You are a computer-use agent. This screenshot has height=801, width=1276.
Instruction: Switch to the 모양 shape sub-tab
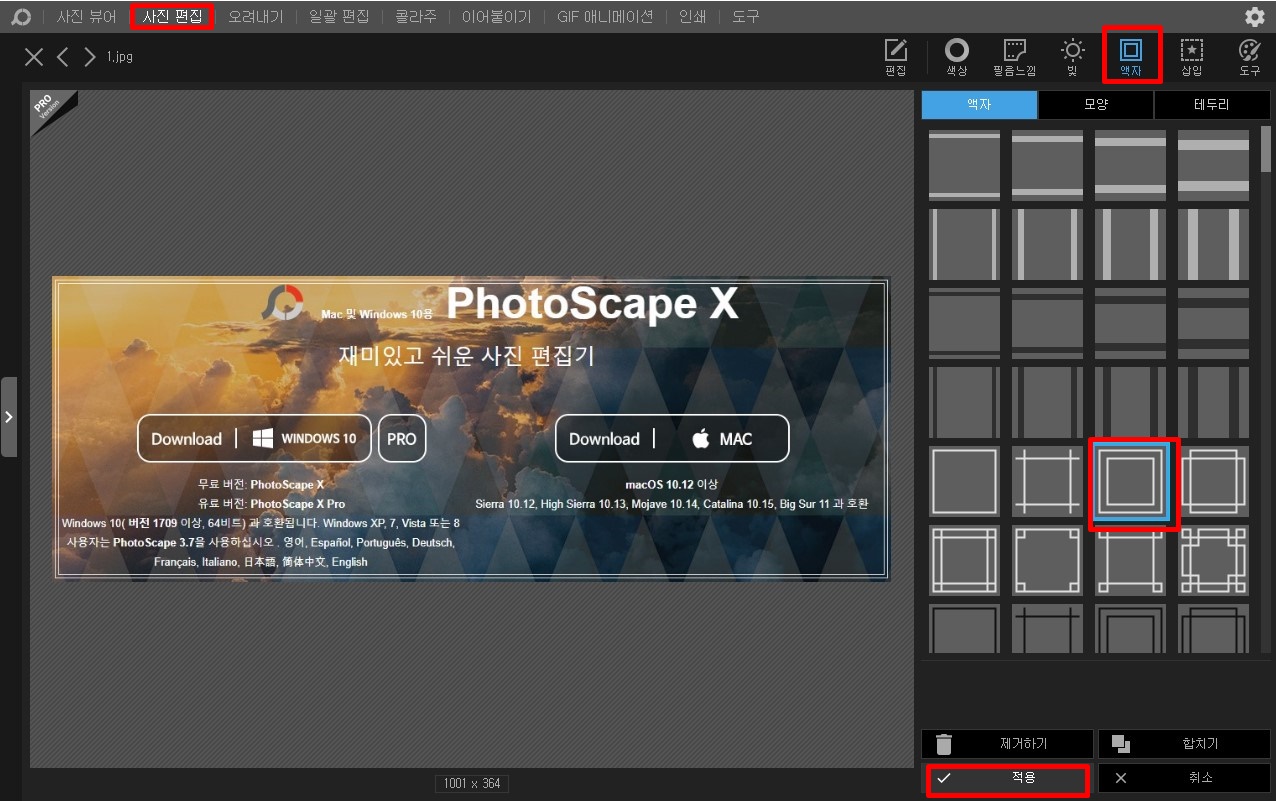tap(1096, 105)
